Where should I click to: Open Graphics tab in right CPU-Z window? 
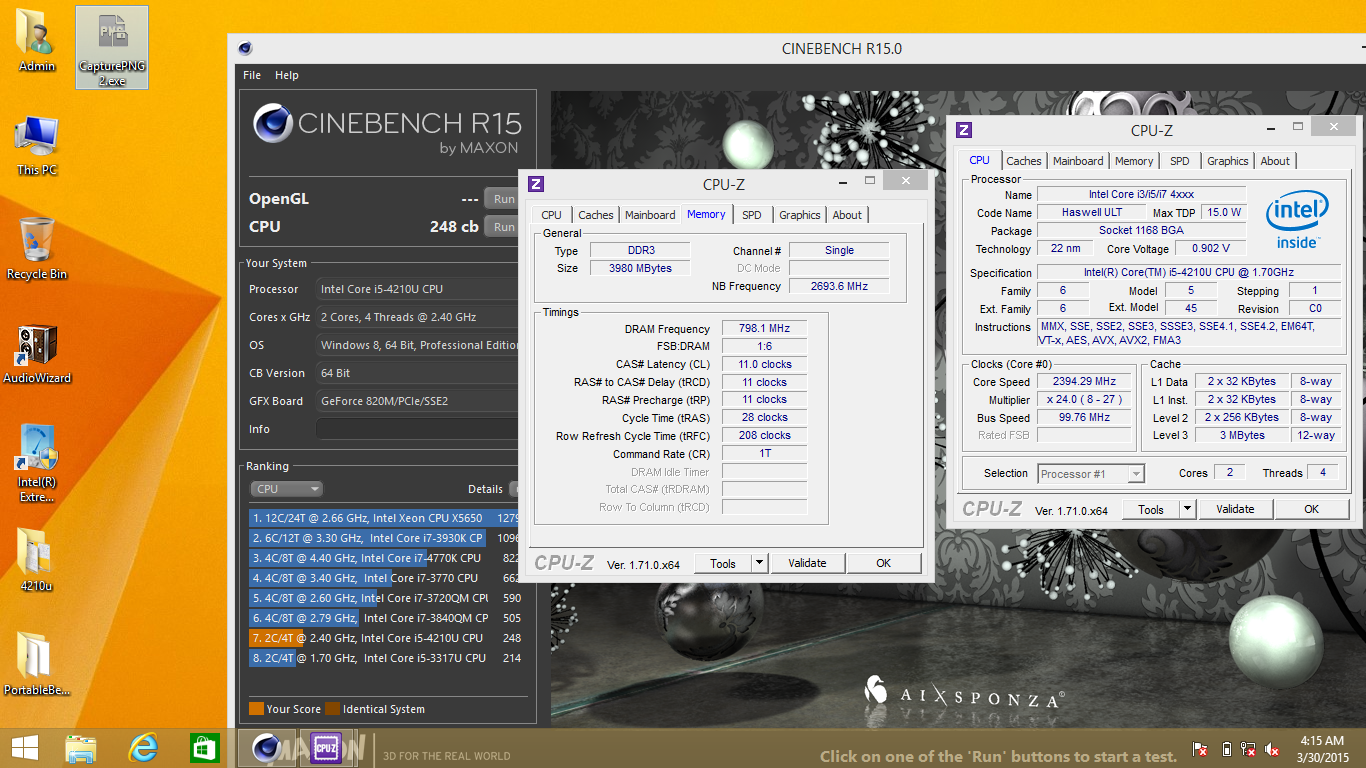[1228, 161]
